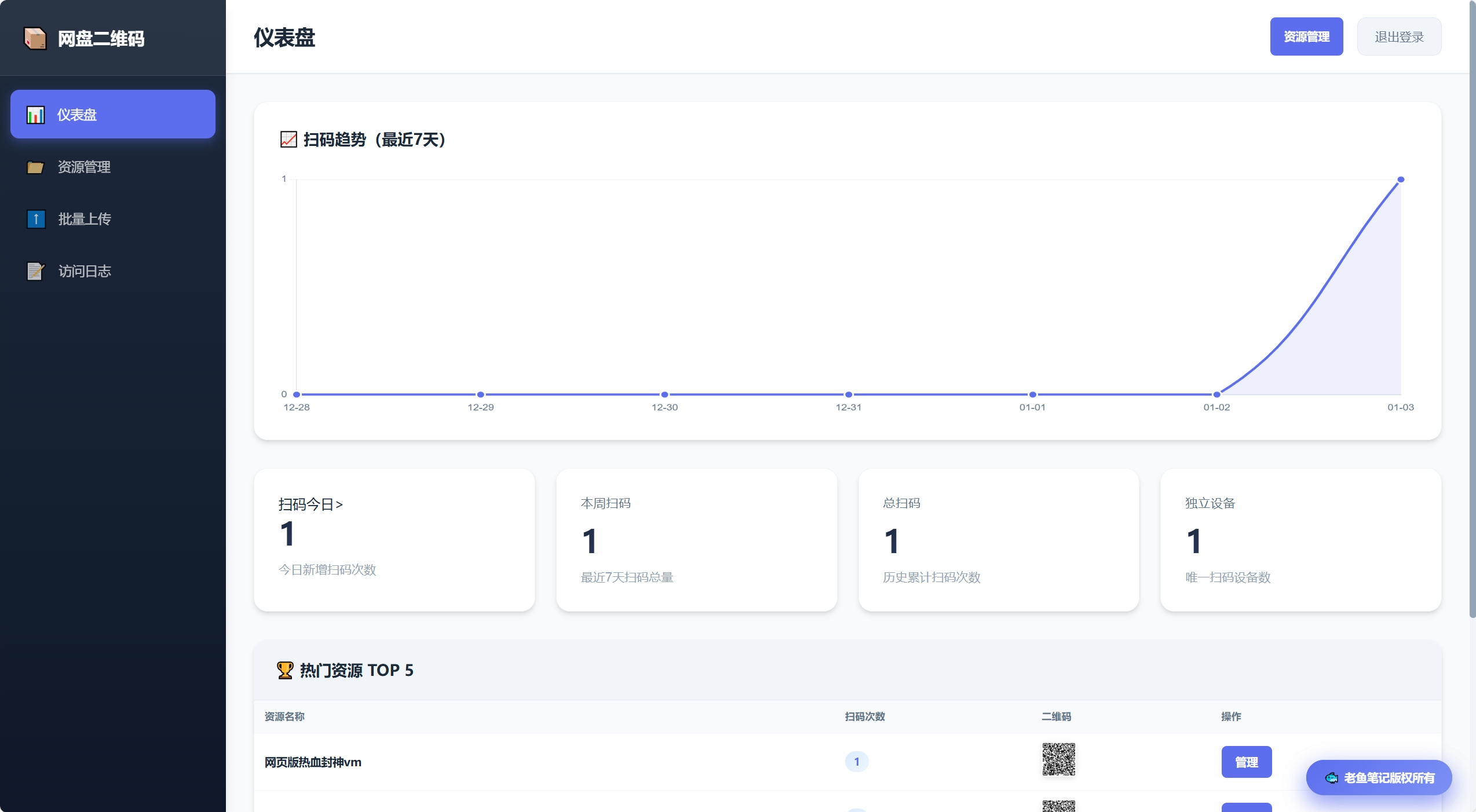The image size is (1476, 812).
Task: Click the blue upload arrow icon
Action: 36,219
